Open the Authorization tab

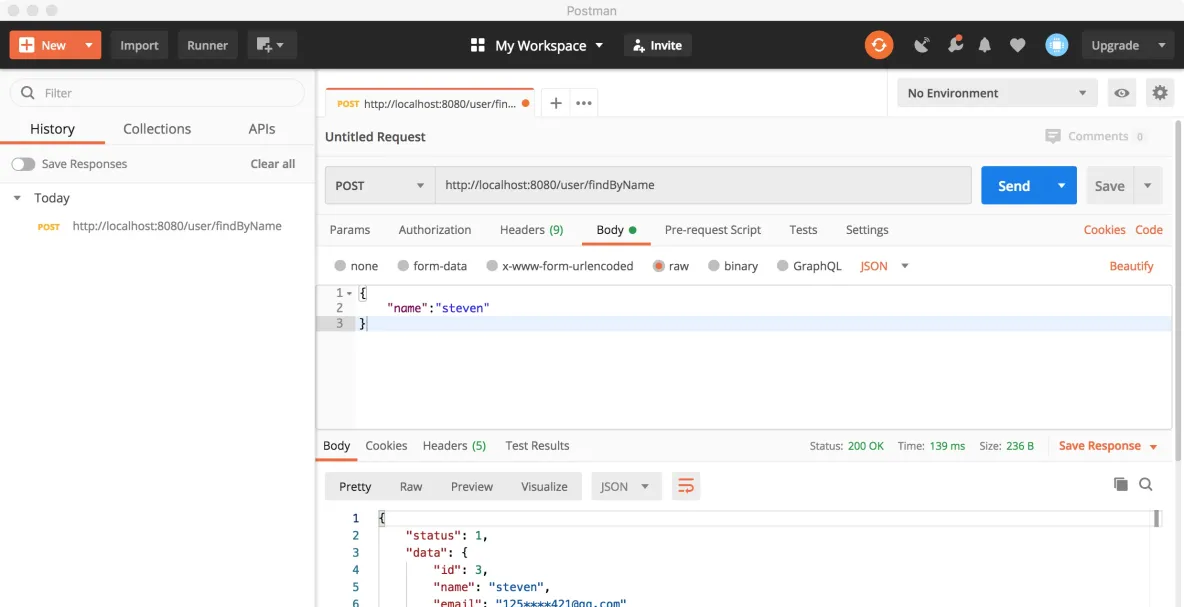coord(435,230)
